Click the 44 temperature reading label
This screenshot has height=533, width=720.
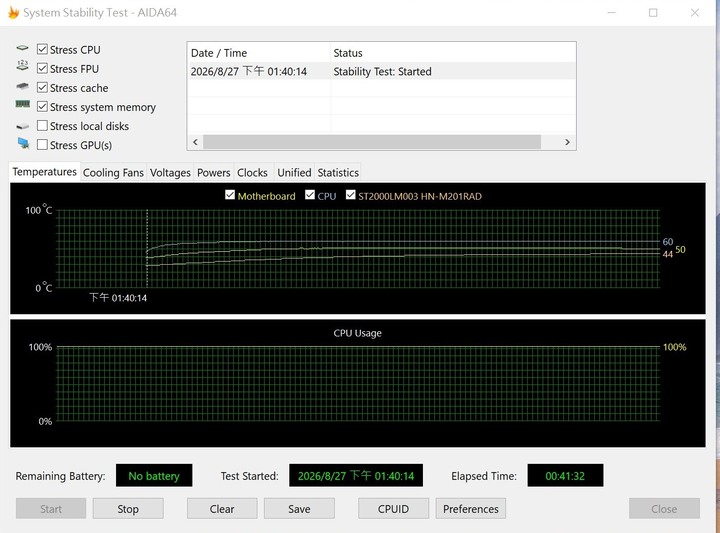pos(668,254)
